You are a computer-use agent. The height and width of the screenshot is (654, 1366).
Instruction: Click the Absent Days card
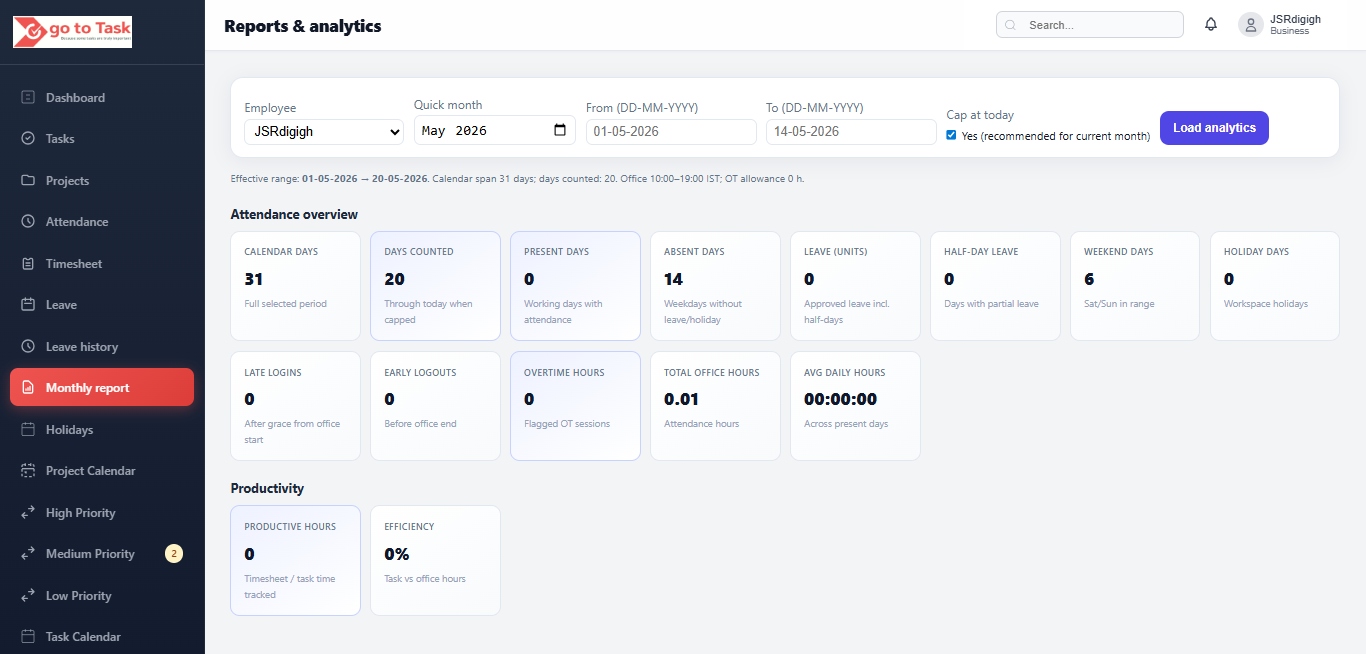click(x=715, y=286)
